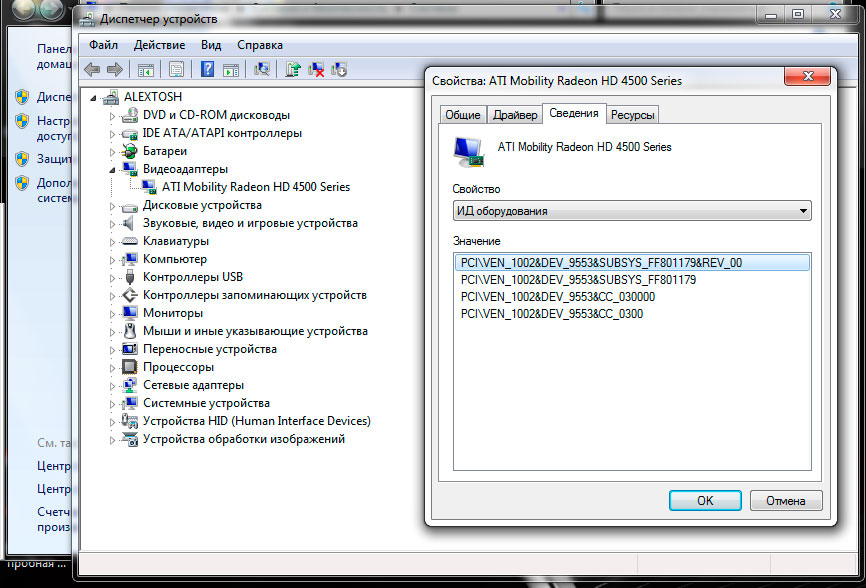The height and width of the screenshot is (588, 866).
Task: Click the Help question mark toolbar icon
Action: tap(207, 69)
